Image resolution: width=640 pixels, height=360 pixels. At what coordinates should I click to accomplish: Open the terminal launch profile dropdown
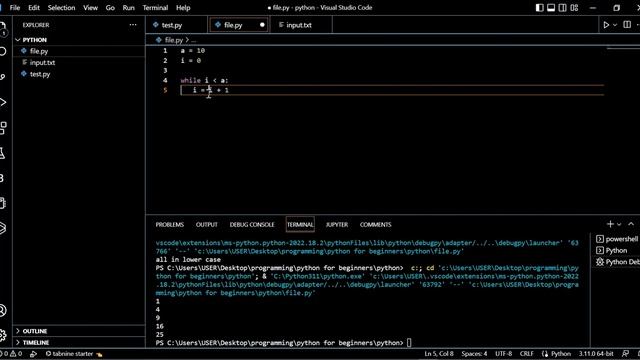[619, 224]
